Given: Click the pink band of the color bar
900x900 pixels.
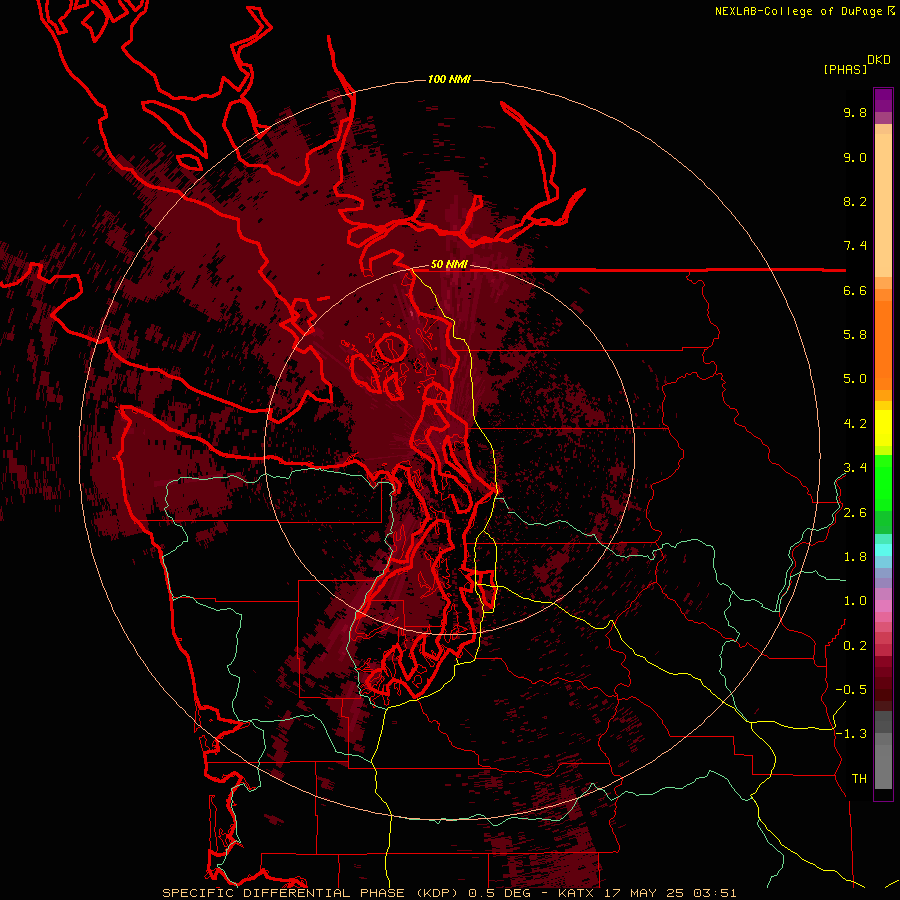Looking at the screenshot, I should pyautogui.click(x=883, y=606).
